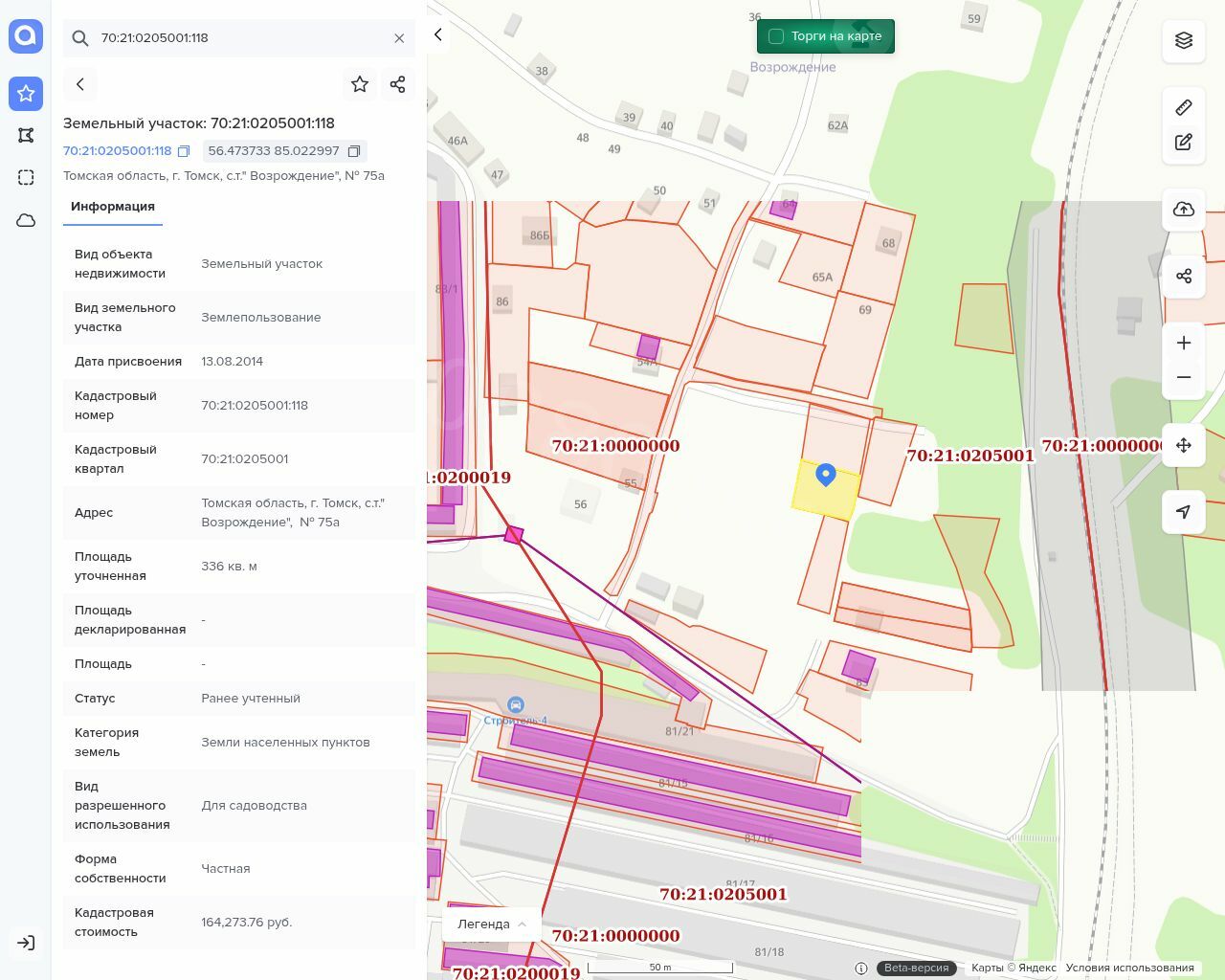The height and width of the screenshot is (980, 1225).
Task: Add parcel to favorites with star
Action: click(360, 84)
